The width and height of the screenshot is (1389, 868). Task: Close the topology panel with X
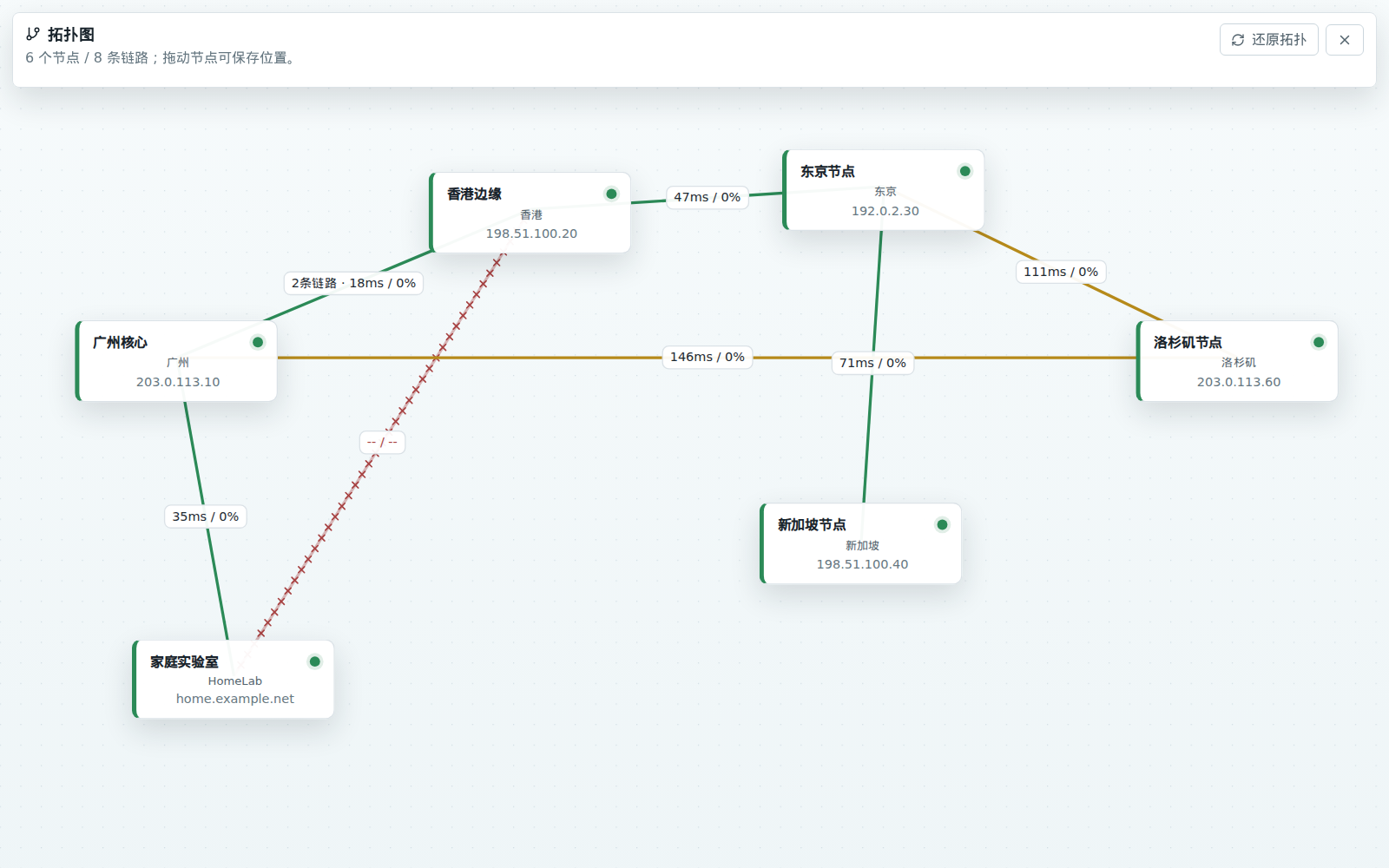(x=1345, y=40)
